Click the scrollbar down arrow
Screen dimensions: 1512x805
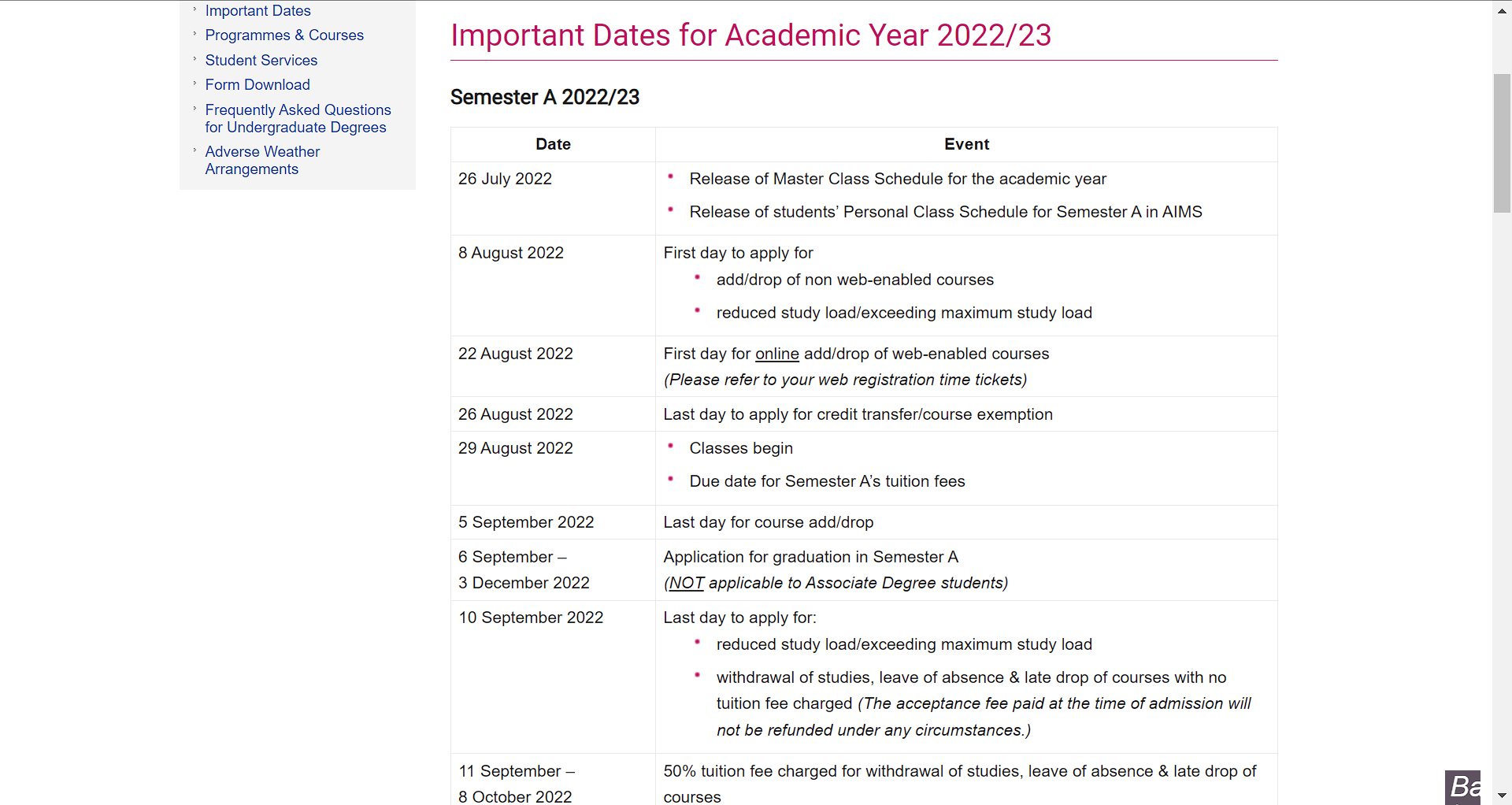[1502, 796]
